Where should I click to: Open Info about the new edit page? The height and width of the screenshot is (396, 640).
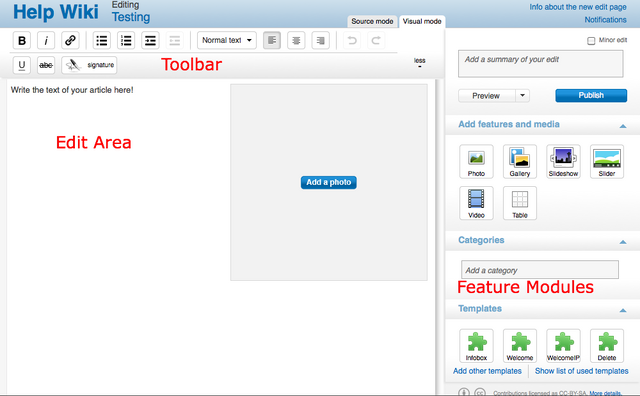tap(578, 7)
